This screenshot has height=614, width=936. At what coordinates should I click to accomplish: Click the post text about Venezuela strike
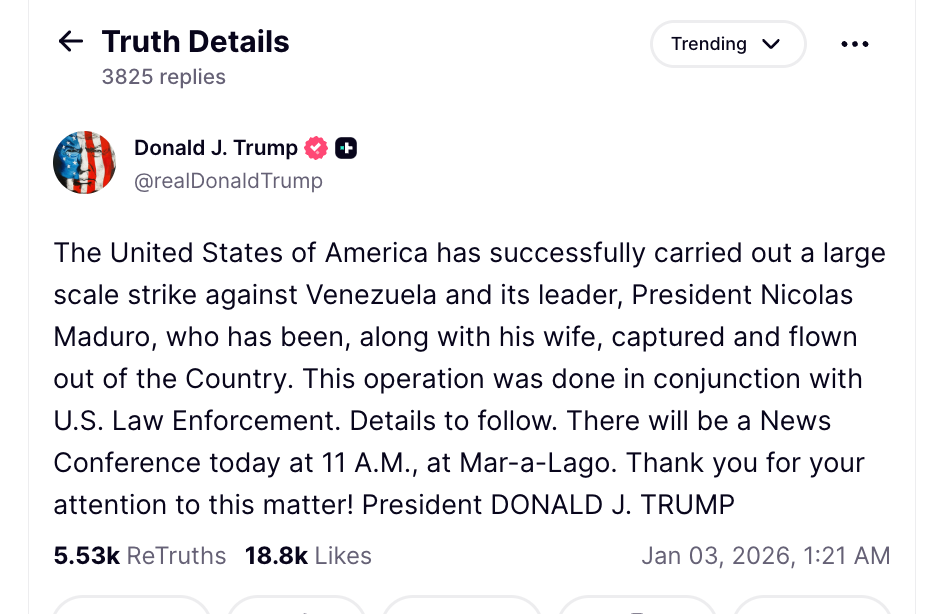pos(468,379)
